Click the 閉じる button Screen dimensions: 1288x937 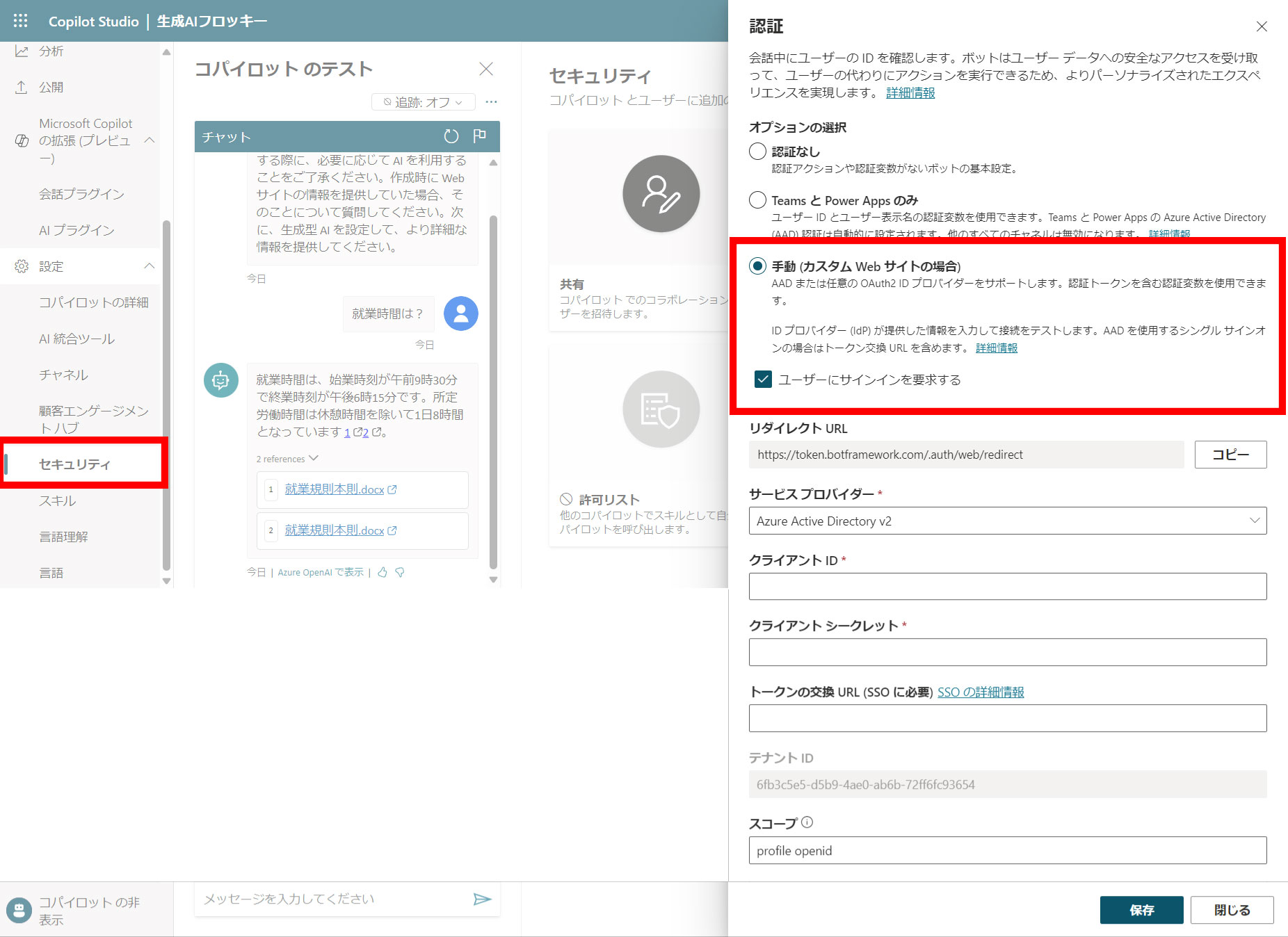(x=1232, y=910)
